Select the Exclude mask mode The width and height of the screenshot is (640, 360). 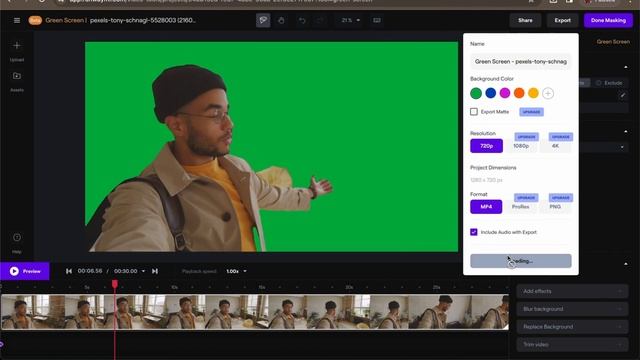pos(609,83)
